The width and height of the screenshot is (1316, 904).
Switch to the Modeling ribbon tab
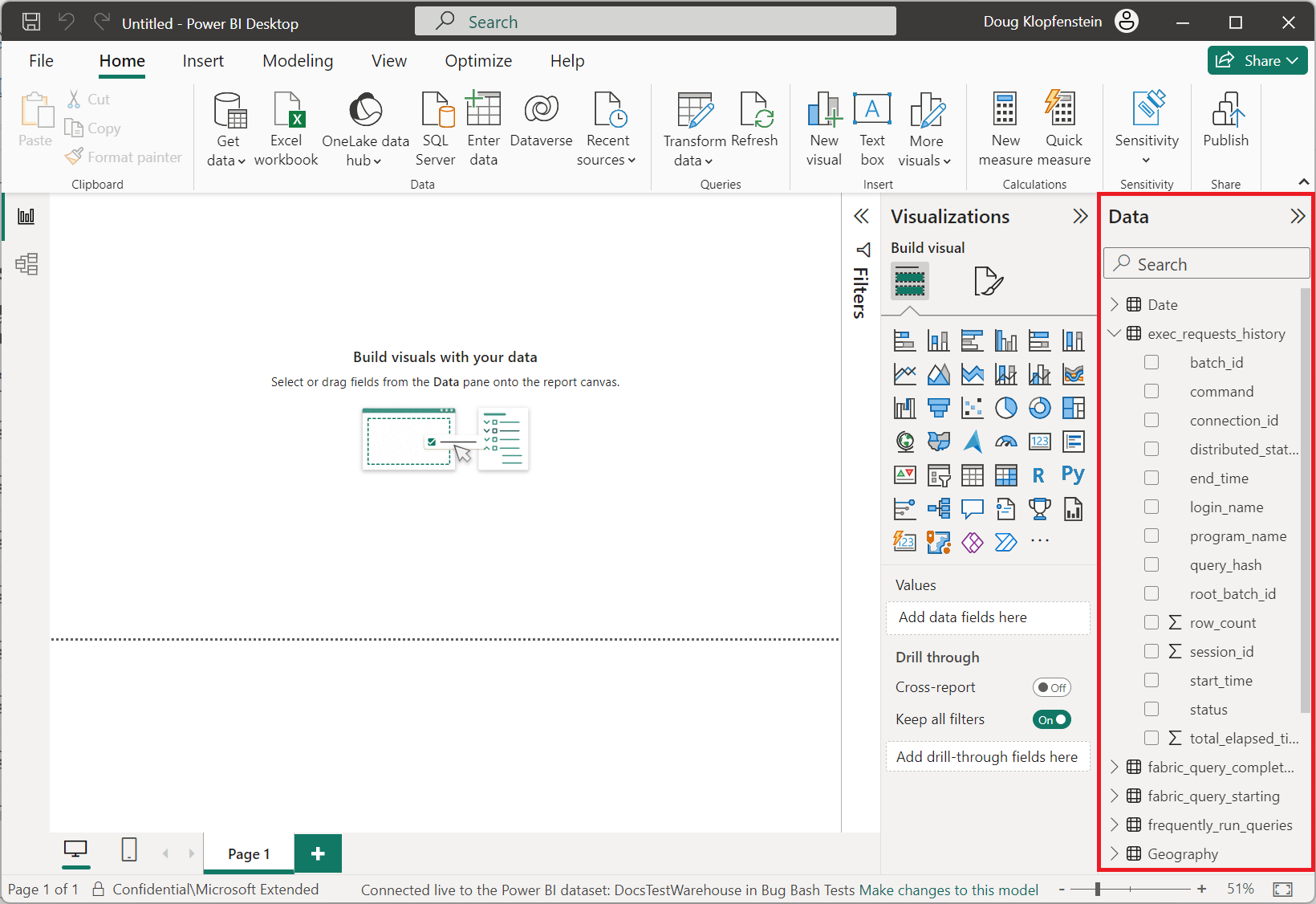tap(297, 60)
